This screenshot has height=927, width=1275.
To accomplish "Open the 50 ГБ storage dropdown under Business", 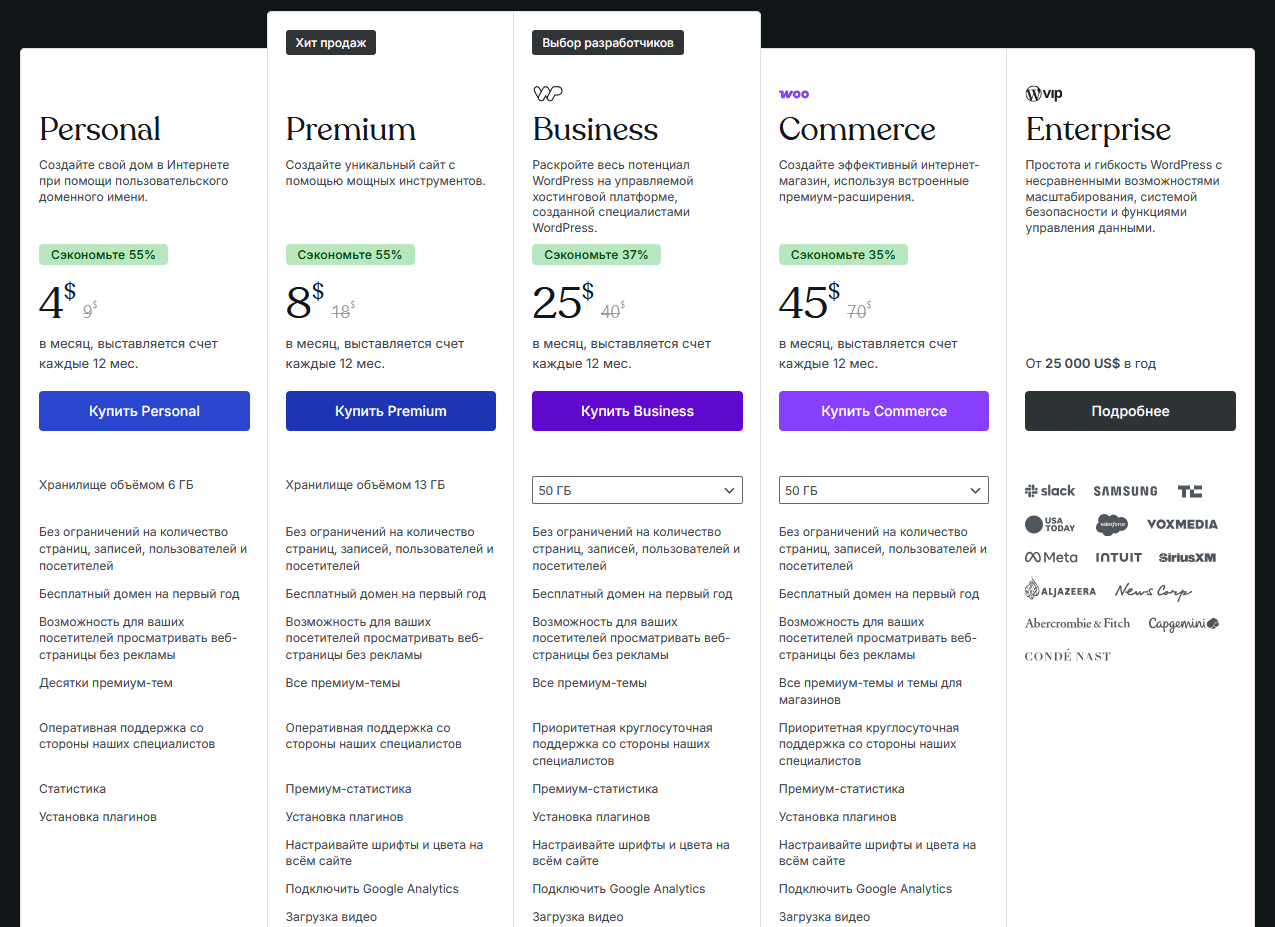I will [637, 489].
